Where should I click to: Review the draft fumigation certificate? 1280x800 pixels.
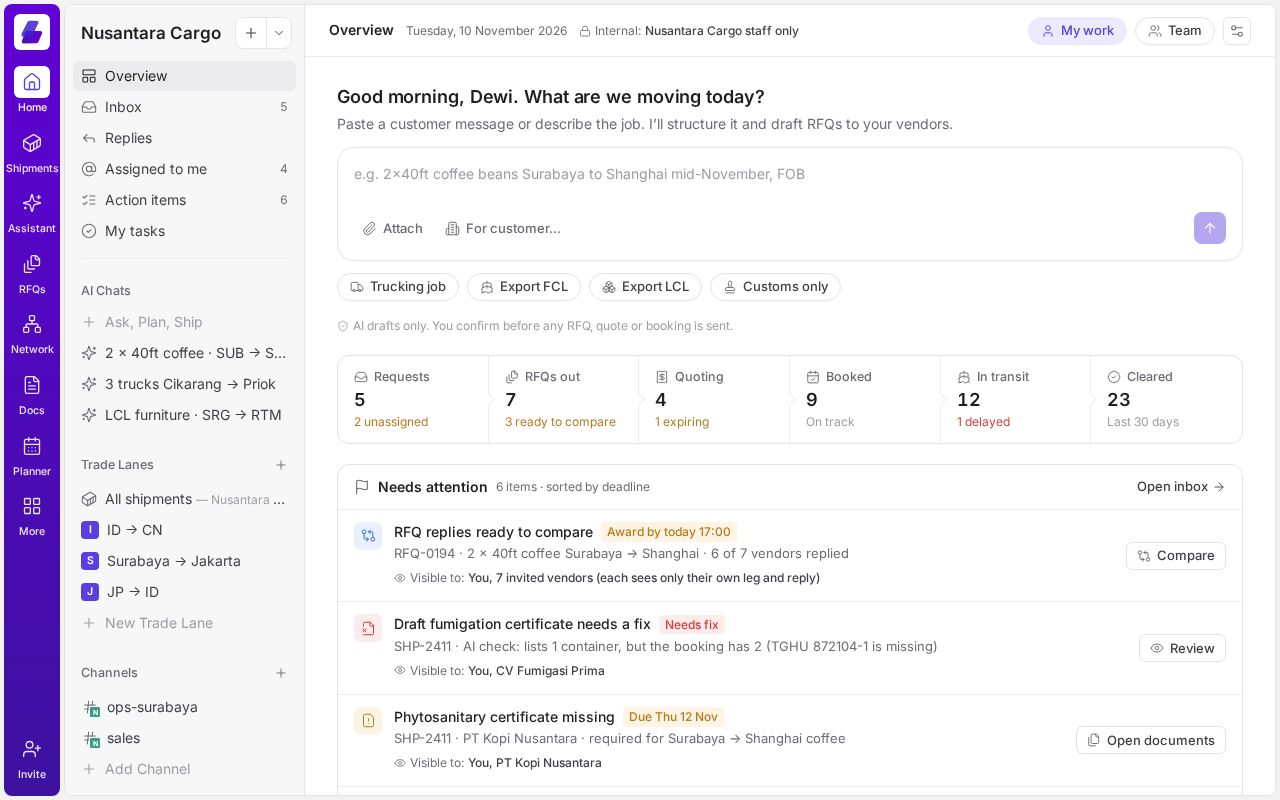(x=1182, y=648)
